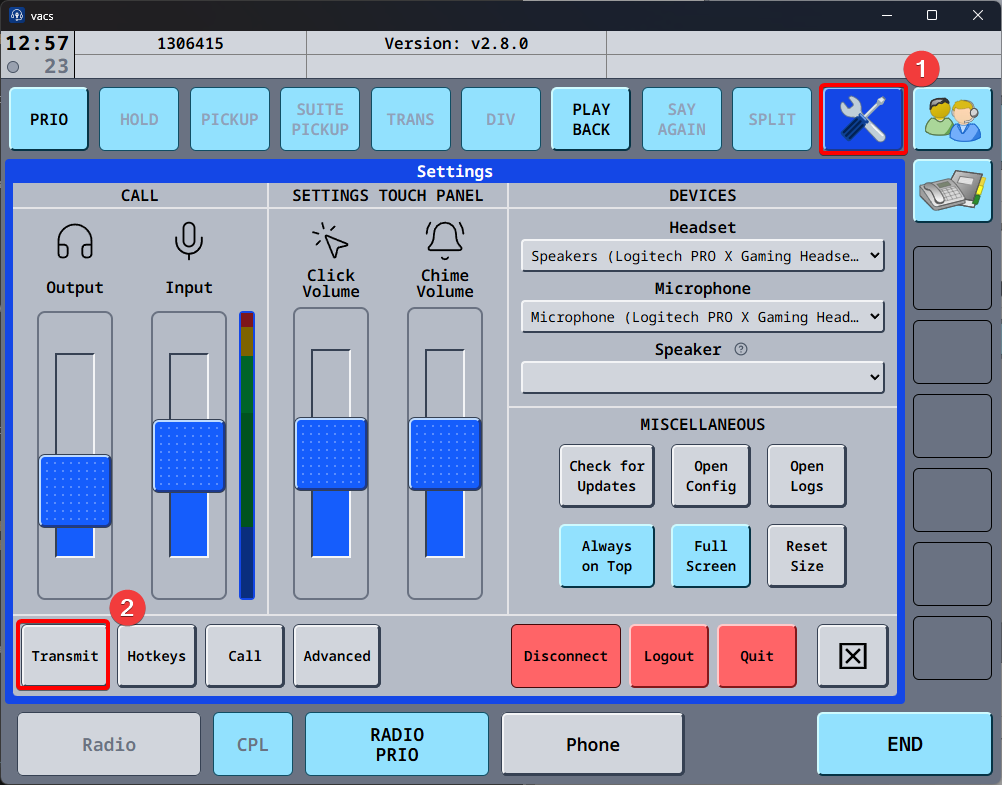Open the Call settings tab
The height and width of the screenshot is (785, 1002).
(x=245, y=656)
